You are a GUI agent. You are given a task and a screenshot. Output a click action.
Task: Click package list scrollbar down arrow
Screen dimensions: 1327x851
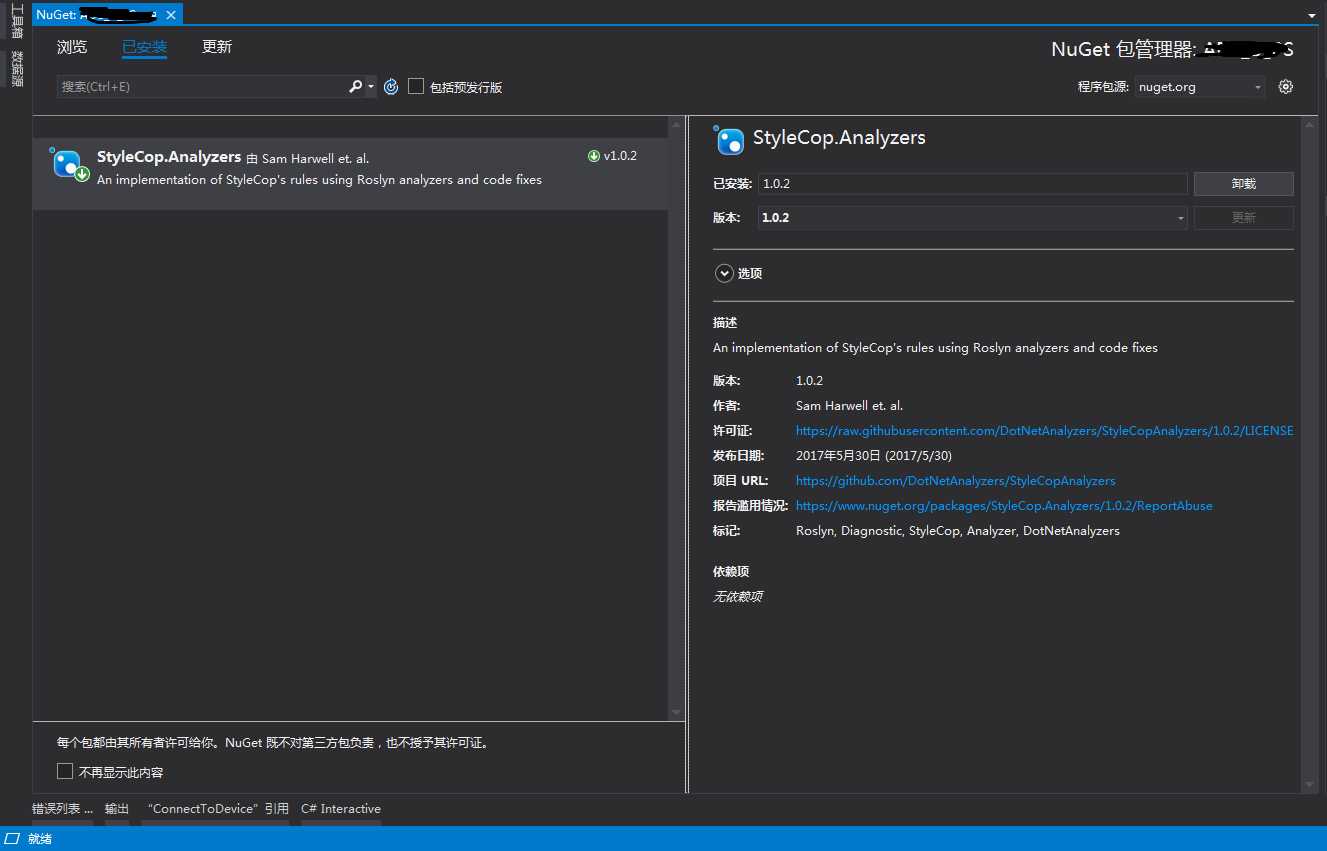(x=677, y=712)
